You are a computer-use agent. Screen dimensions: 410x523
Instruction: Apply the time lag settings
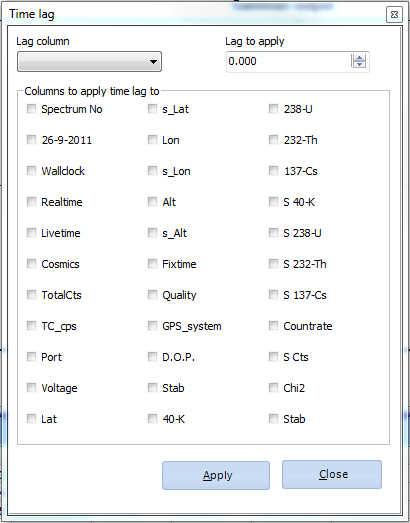tap(216, 475)
